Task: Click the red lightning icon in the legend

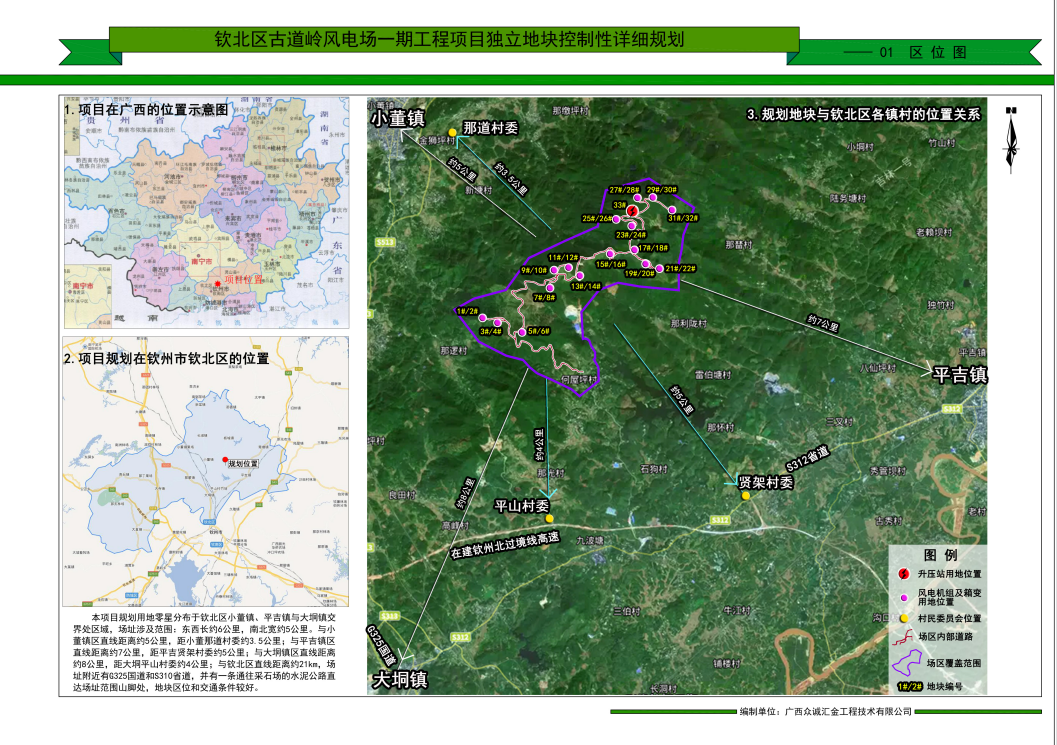Action: [x=904, y=575]
